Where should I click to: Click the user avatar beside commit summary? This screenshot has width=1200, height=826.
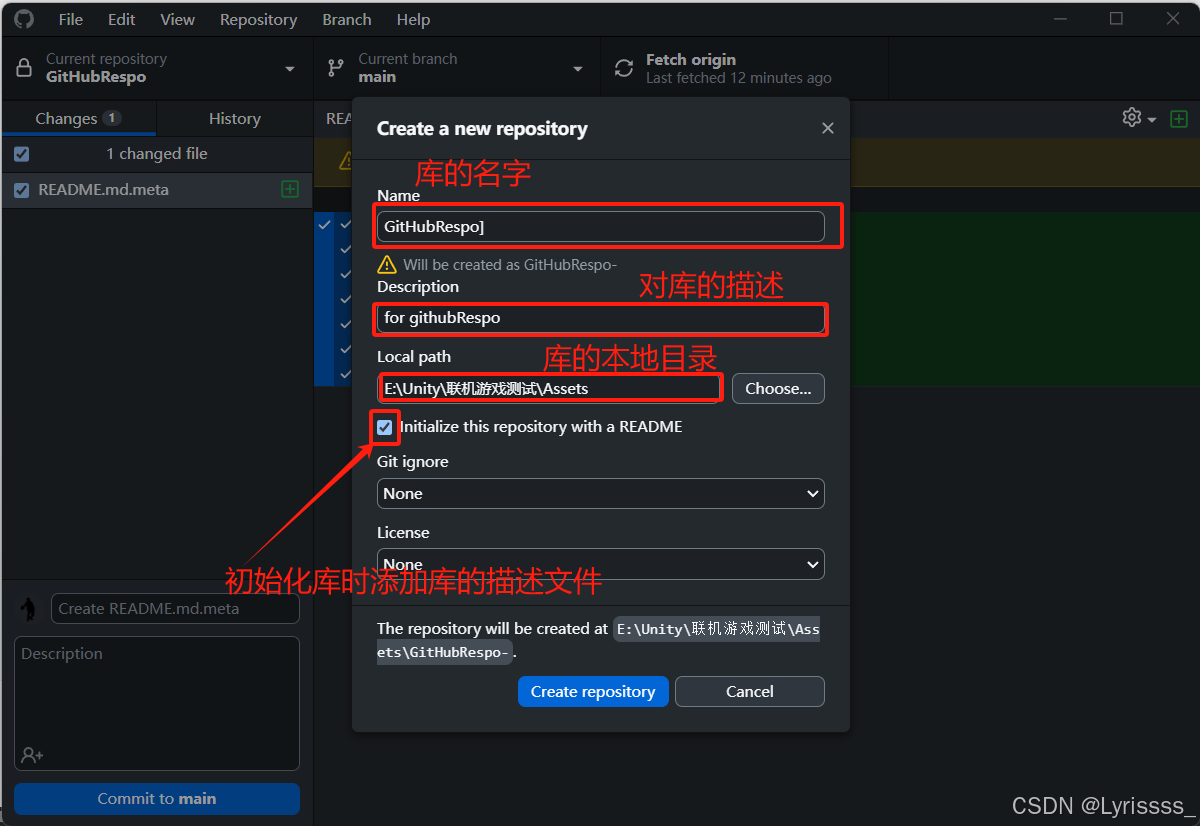[28, 608]
